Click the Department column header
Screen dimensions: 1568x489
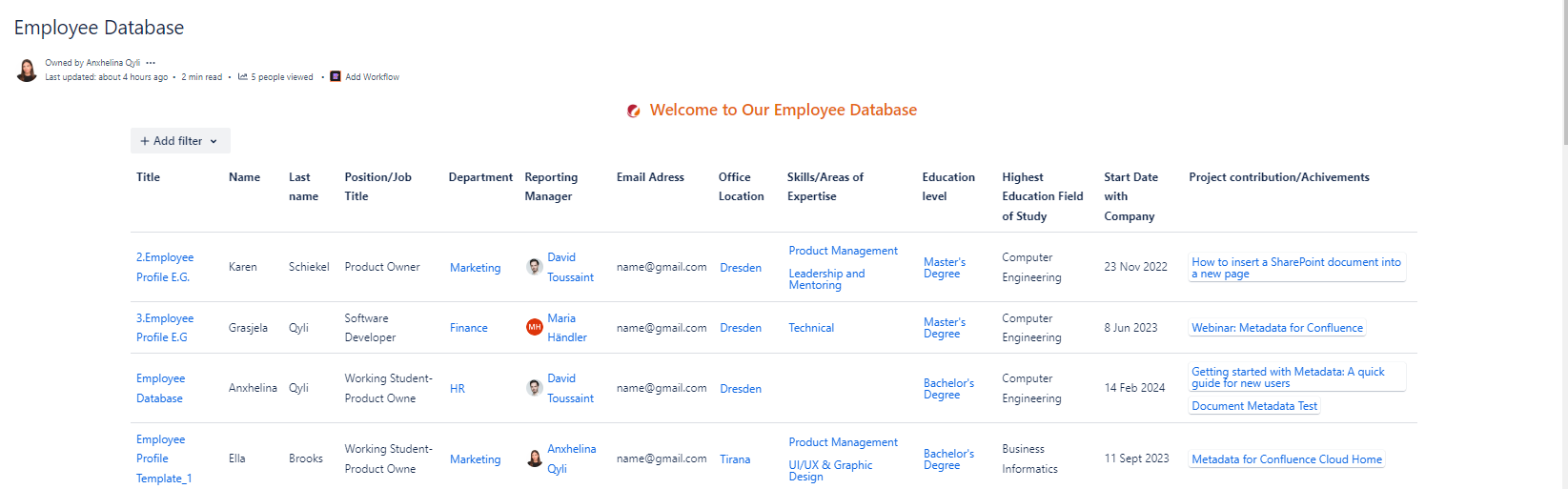tap(480, 177)
